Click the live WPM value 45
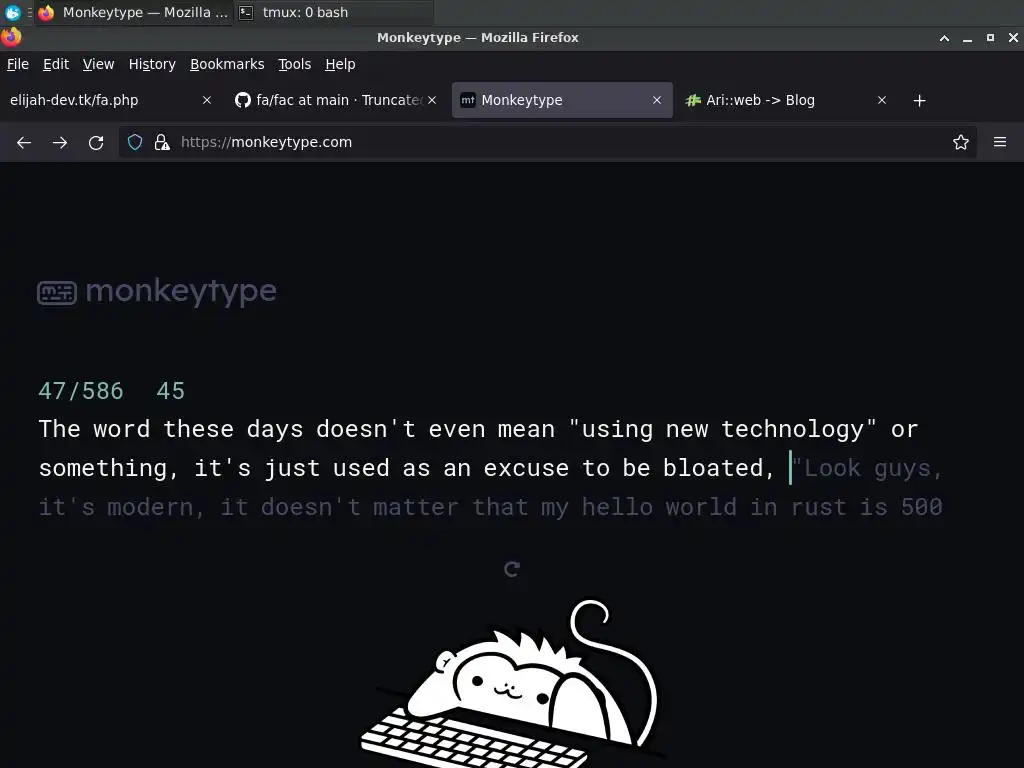 coord(170,391)
